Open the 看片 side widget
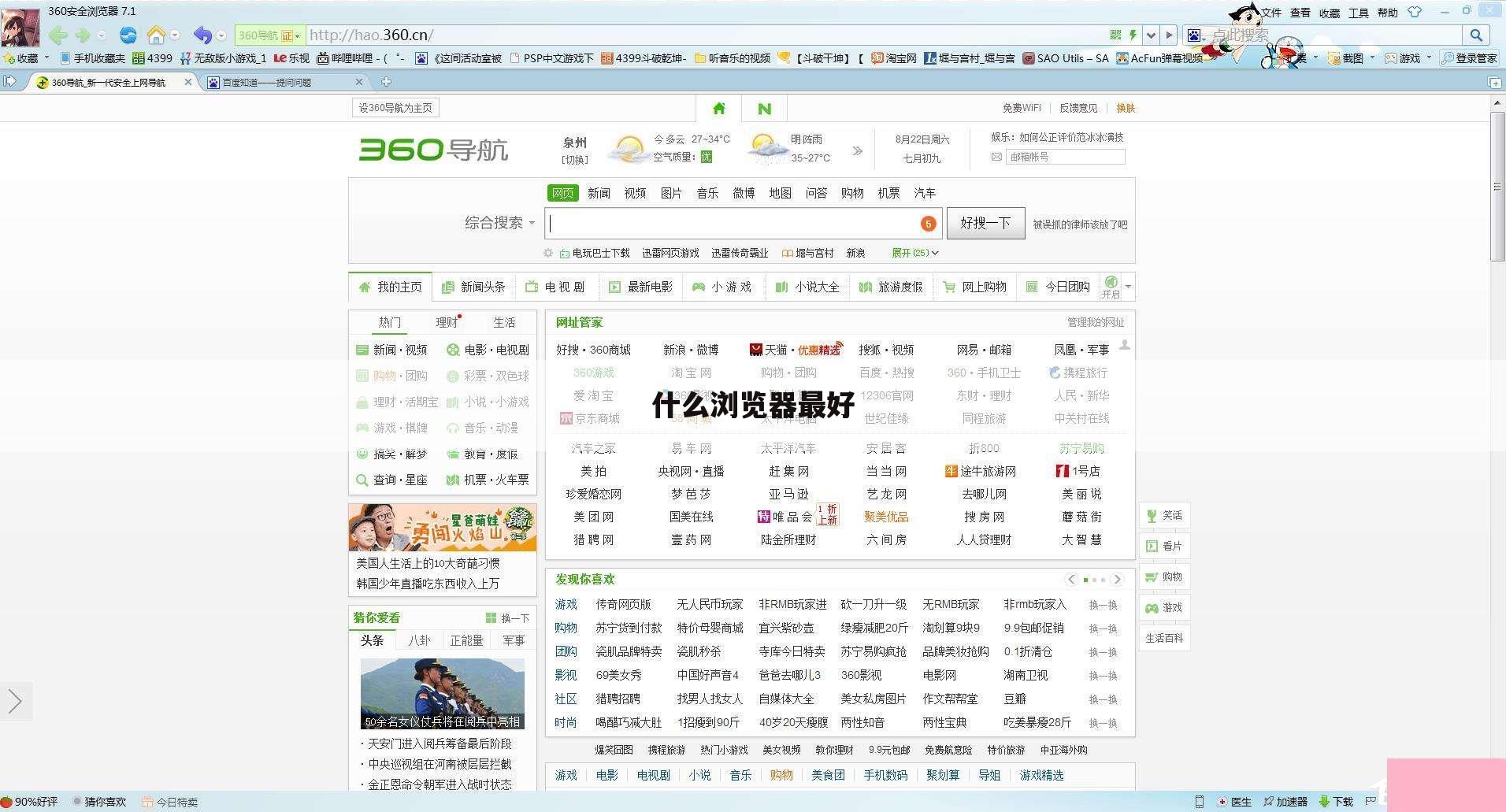Image resolution: width=1506 pixels, height=812 pixels. point(1164,546)
